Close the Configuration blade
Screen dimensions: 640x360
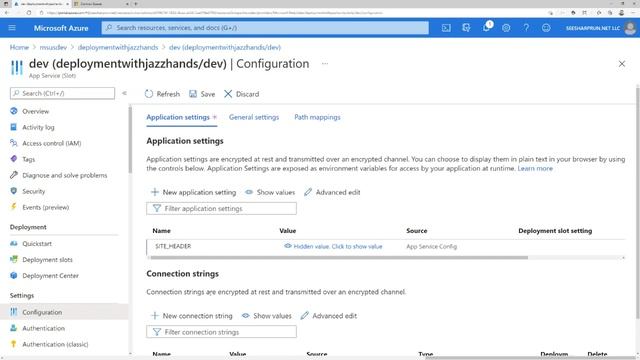(622, 64)
